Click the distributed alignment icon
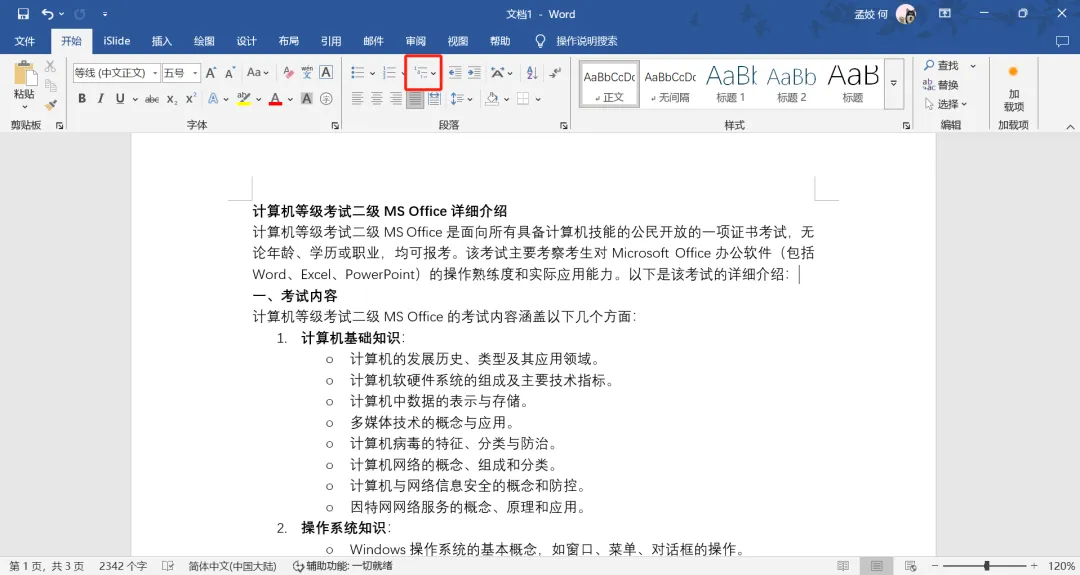 point(434,99)
